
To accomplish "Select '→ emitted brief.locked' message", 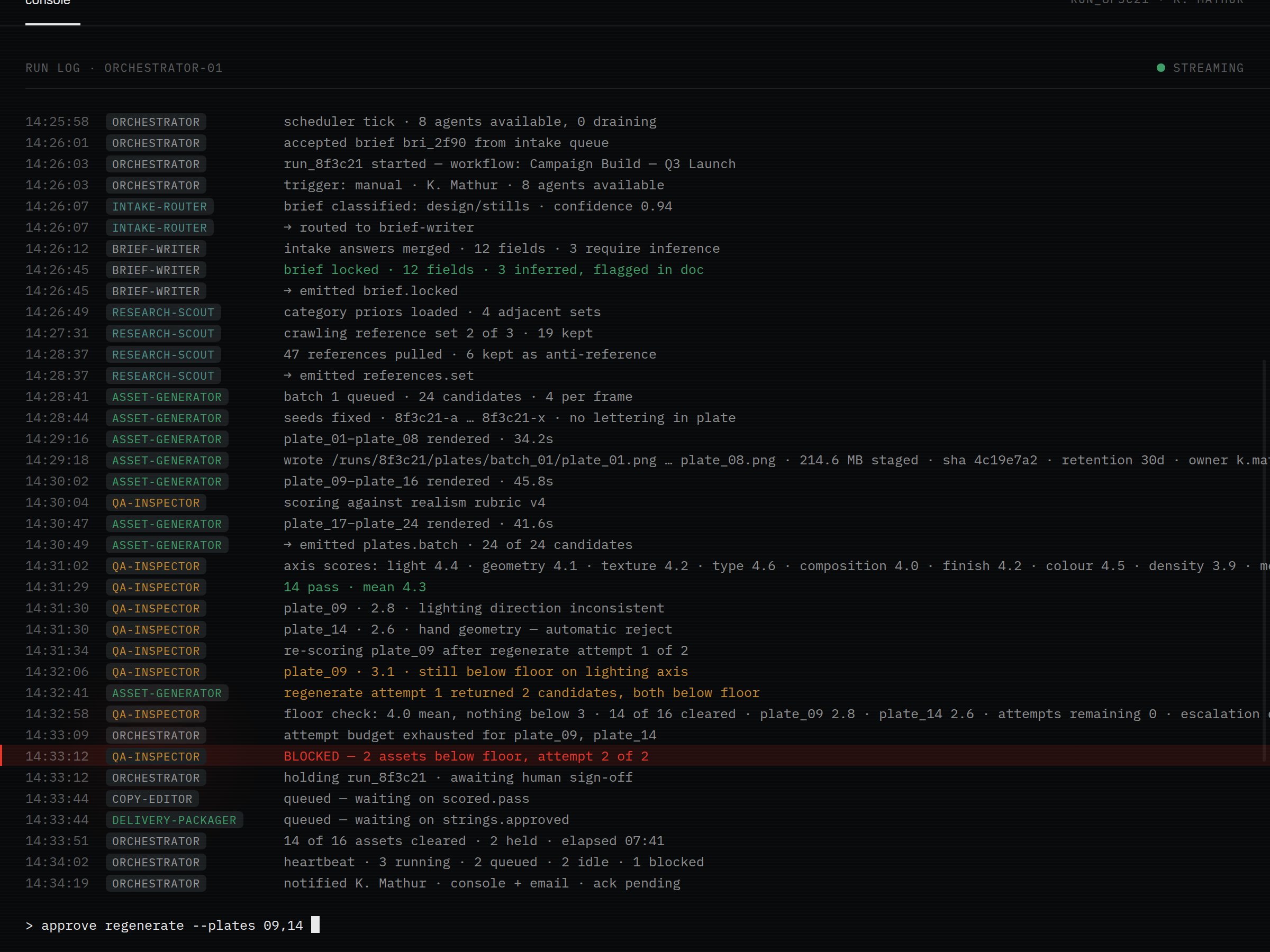I will [371, 291].
